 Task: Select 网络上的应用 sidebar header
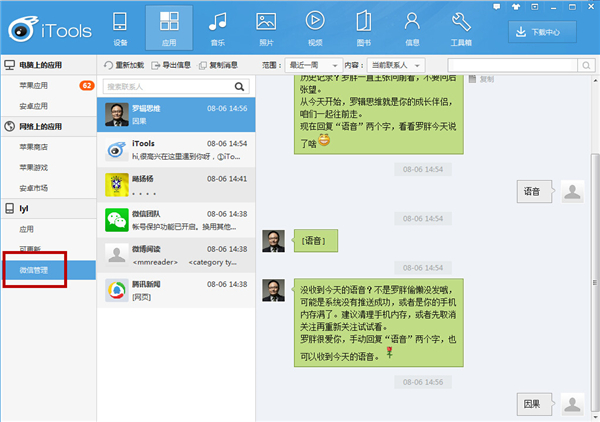click(x=48, y=127)
